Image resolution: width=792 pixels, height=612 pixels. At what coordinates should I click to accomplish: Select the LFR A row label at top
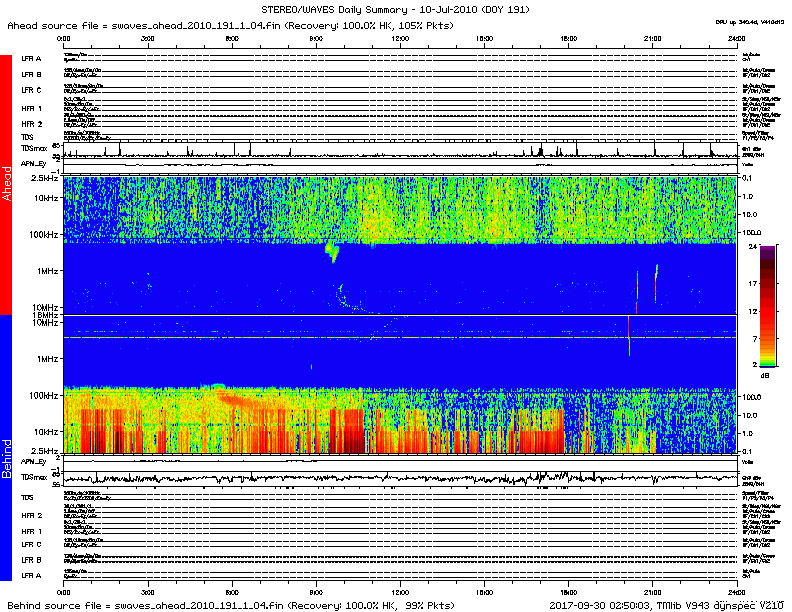click(x=32, y=59)
